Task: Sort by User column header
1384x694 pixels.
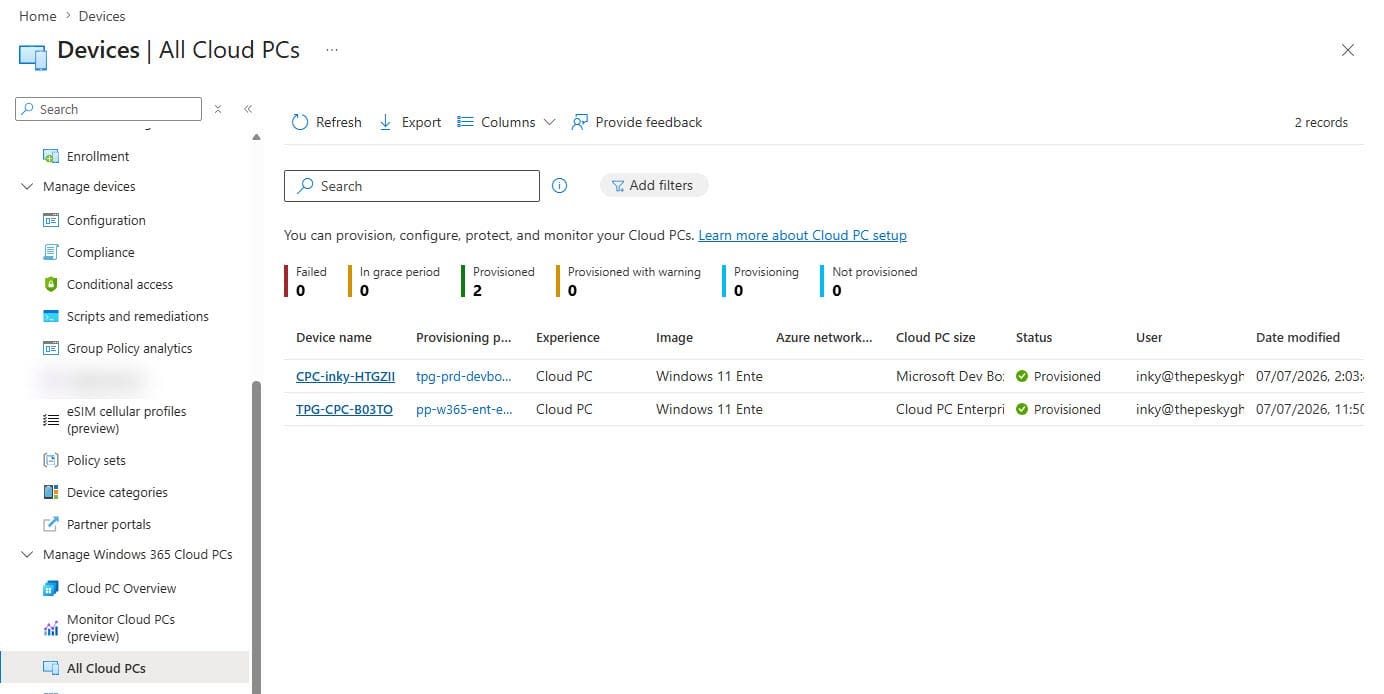Action: click(x=1149, y=337)
